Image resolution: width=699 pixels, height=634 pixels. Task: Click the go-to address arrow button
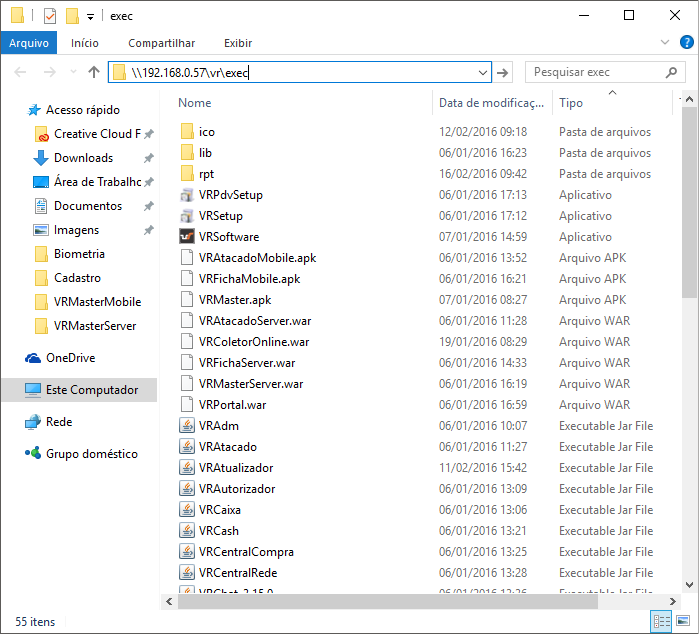click(x=504, y=72)
